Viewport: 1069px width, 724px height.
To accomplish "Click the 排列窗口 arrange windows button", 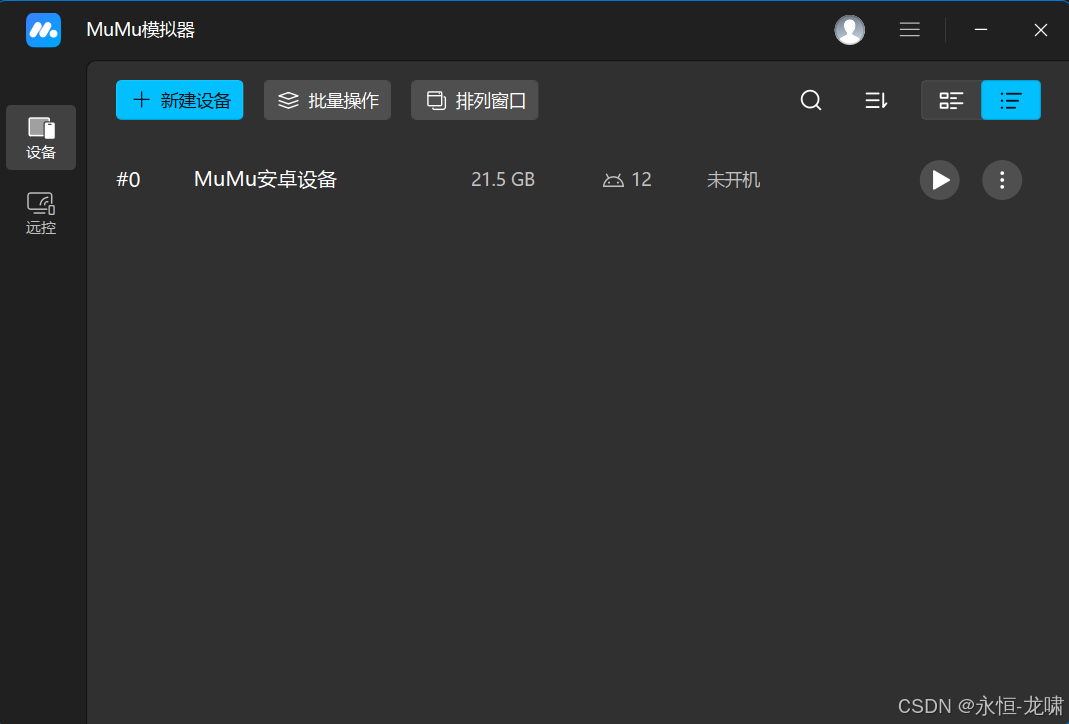I will tap(475, 100).
